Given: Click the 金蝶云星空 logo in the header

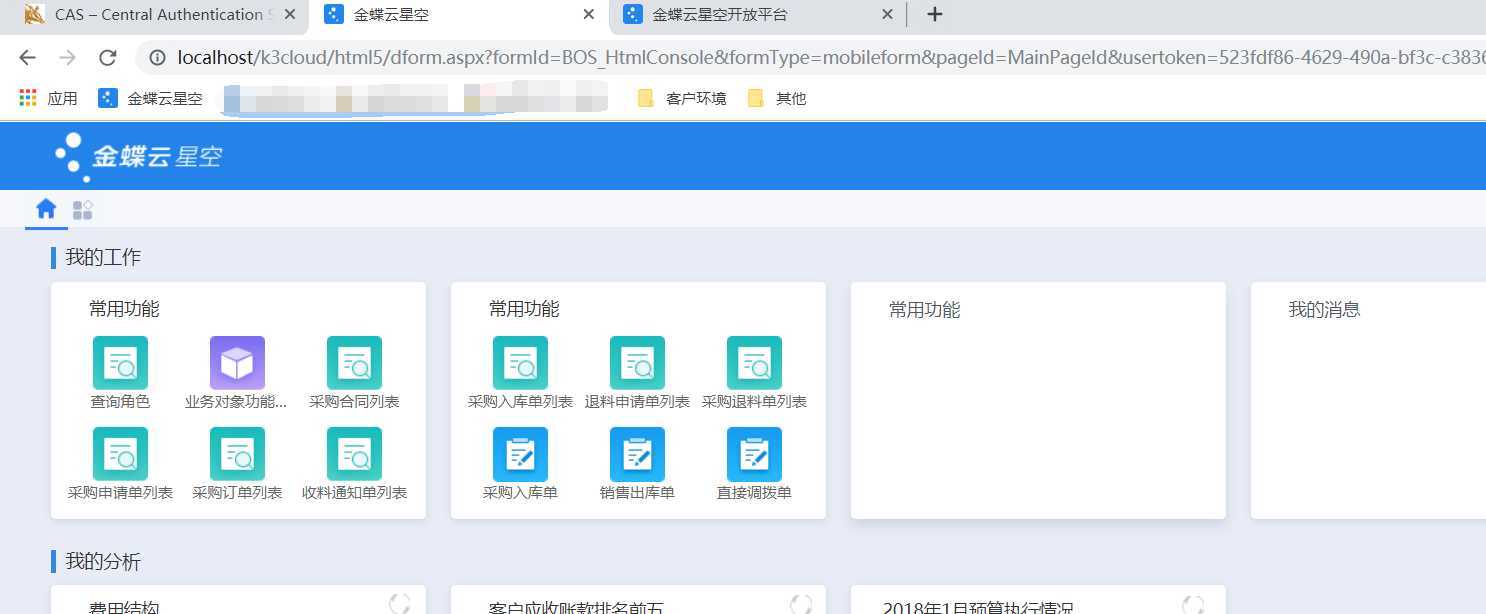Looking at the screenshot, I should tap(138, 156).
